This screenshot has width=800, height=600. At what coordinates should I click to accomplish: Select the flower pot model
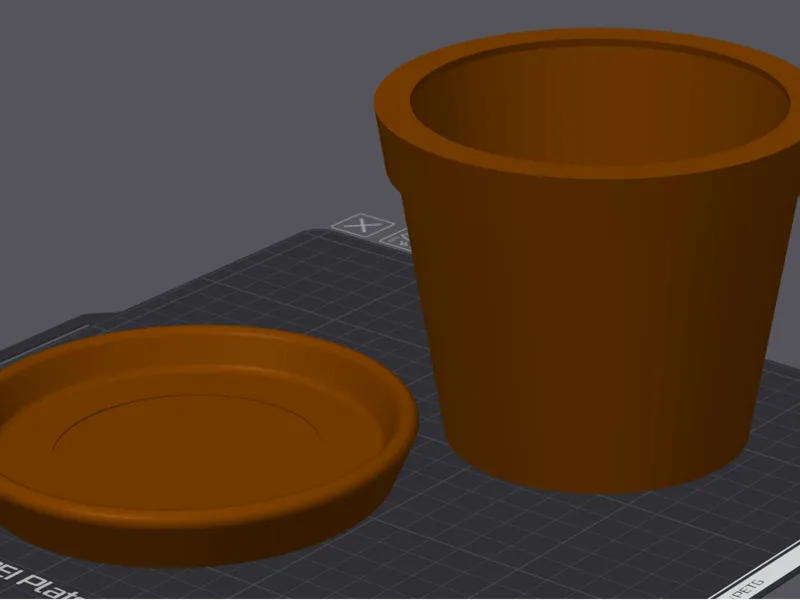pyautogui.click(x=588, y=260)
